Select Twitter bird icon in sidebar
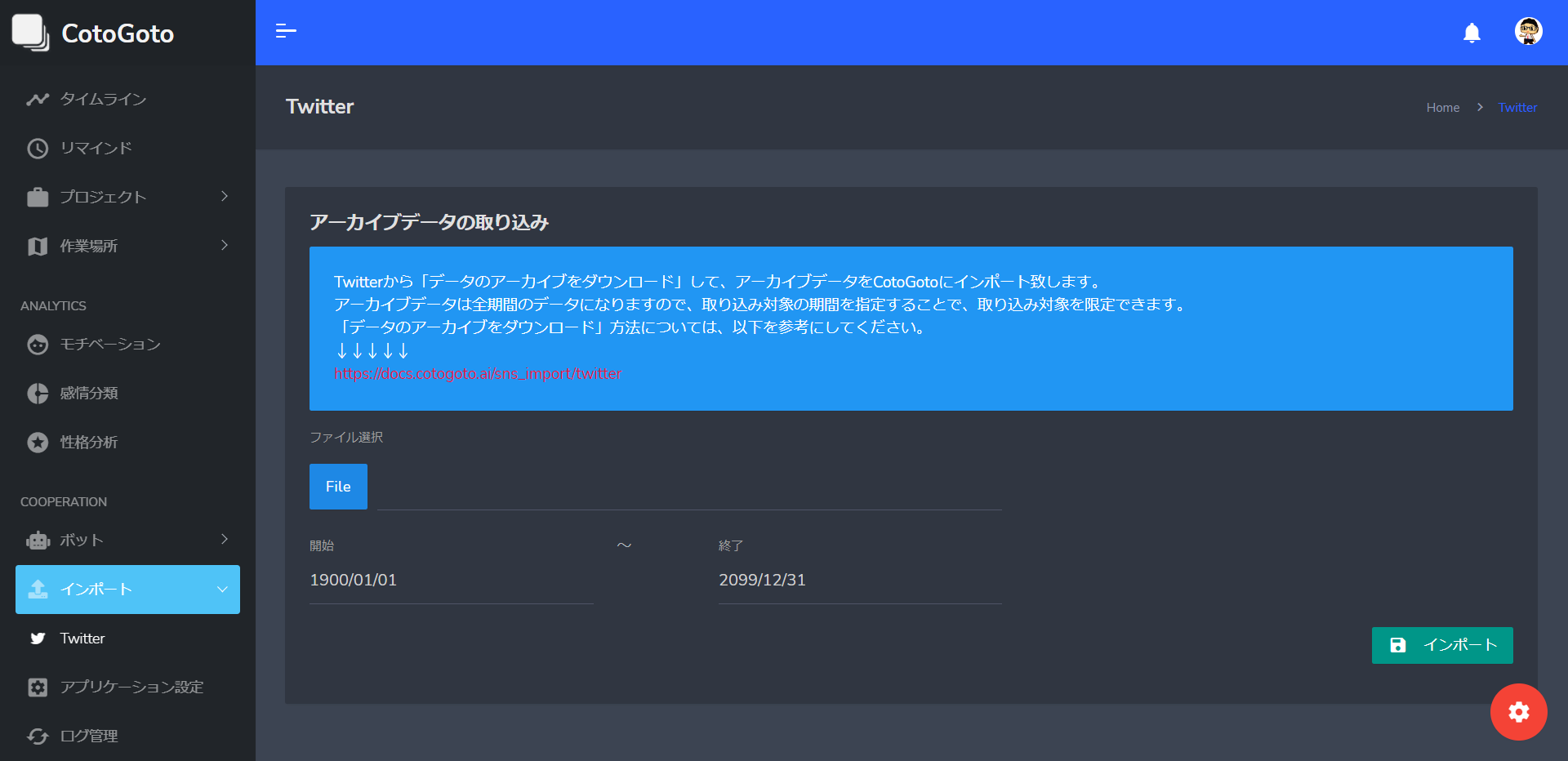Screen dimensions: 1568x761 [38, 639]
